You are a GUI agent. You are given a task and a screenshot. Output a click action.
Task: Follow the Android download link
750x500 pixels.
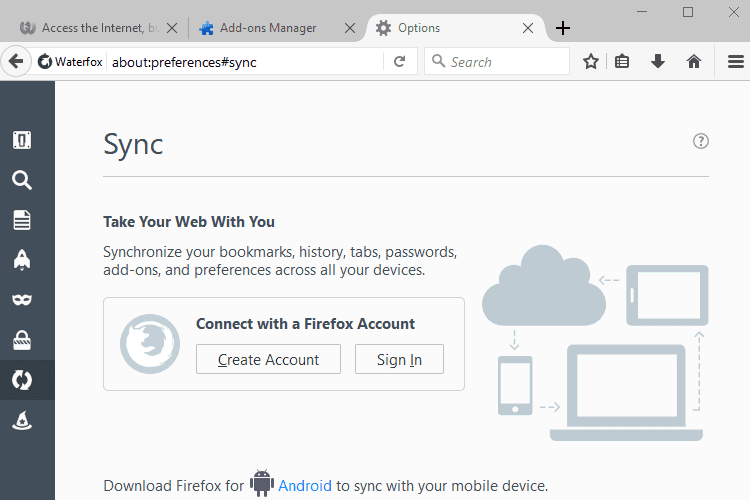point(305,486)
